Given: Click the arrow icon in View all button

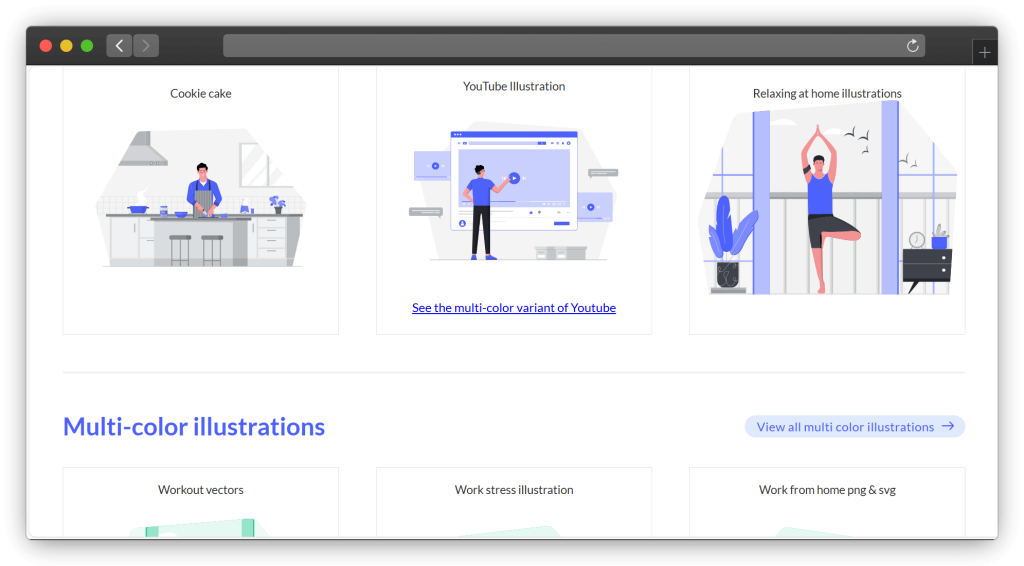Looking at the screenshot, I should point(948,427).
